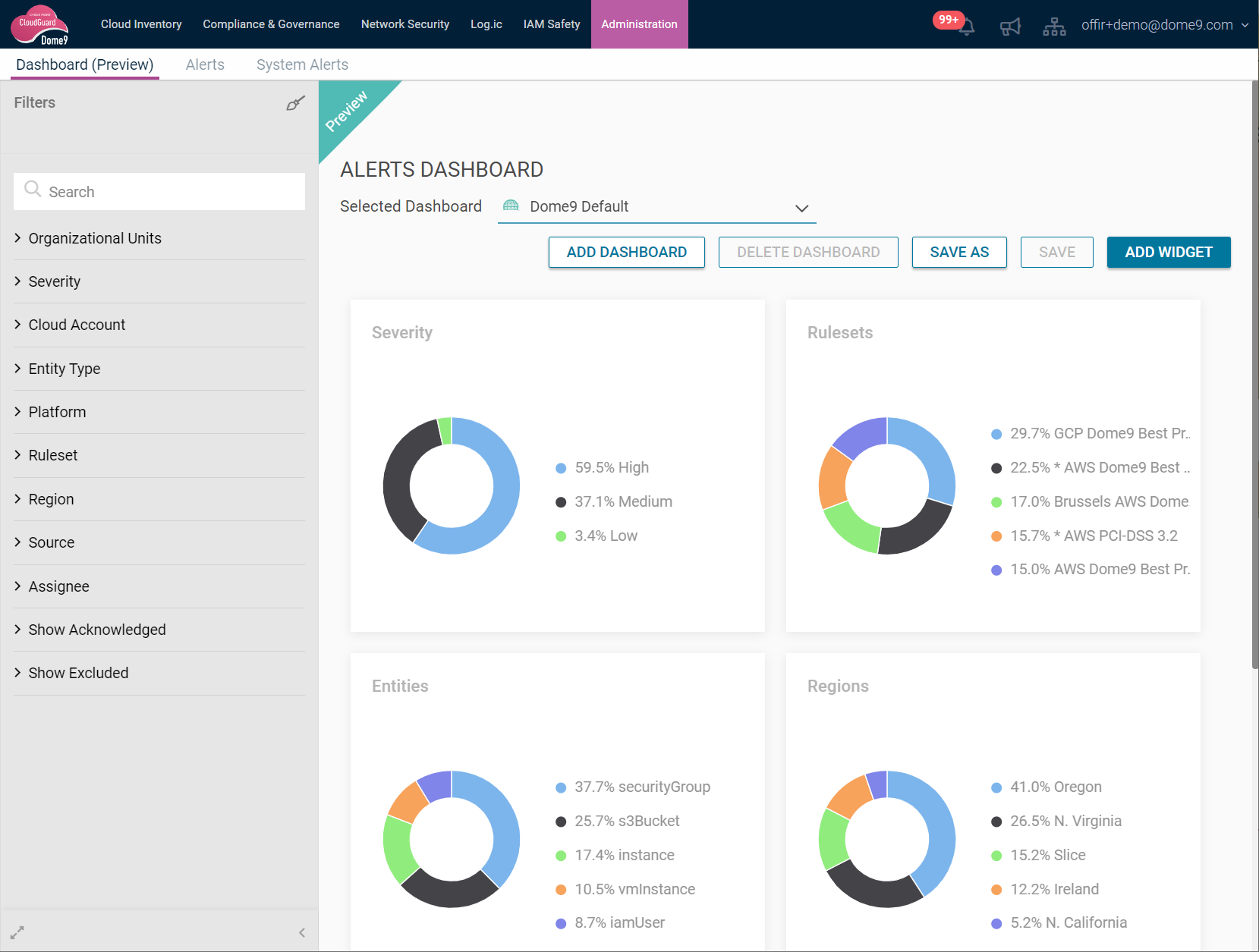Select 5.2% N. California legend entry
The width and height of the screenshot is (1259, 952).
1059,923
